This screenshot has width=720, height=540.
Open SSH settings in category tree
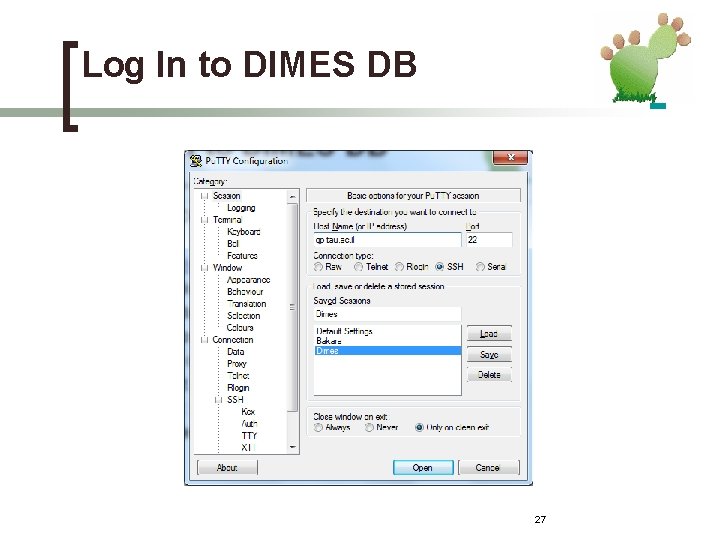coord(235,400)
